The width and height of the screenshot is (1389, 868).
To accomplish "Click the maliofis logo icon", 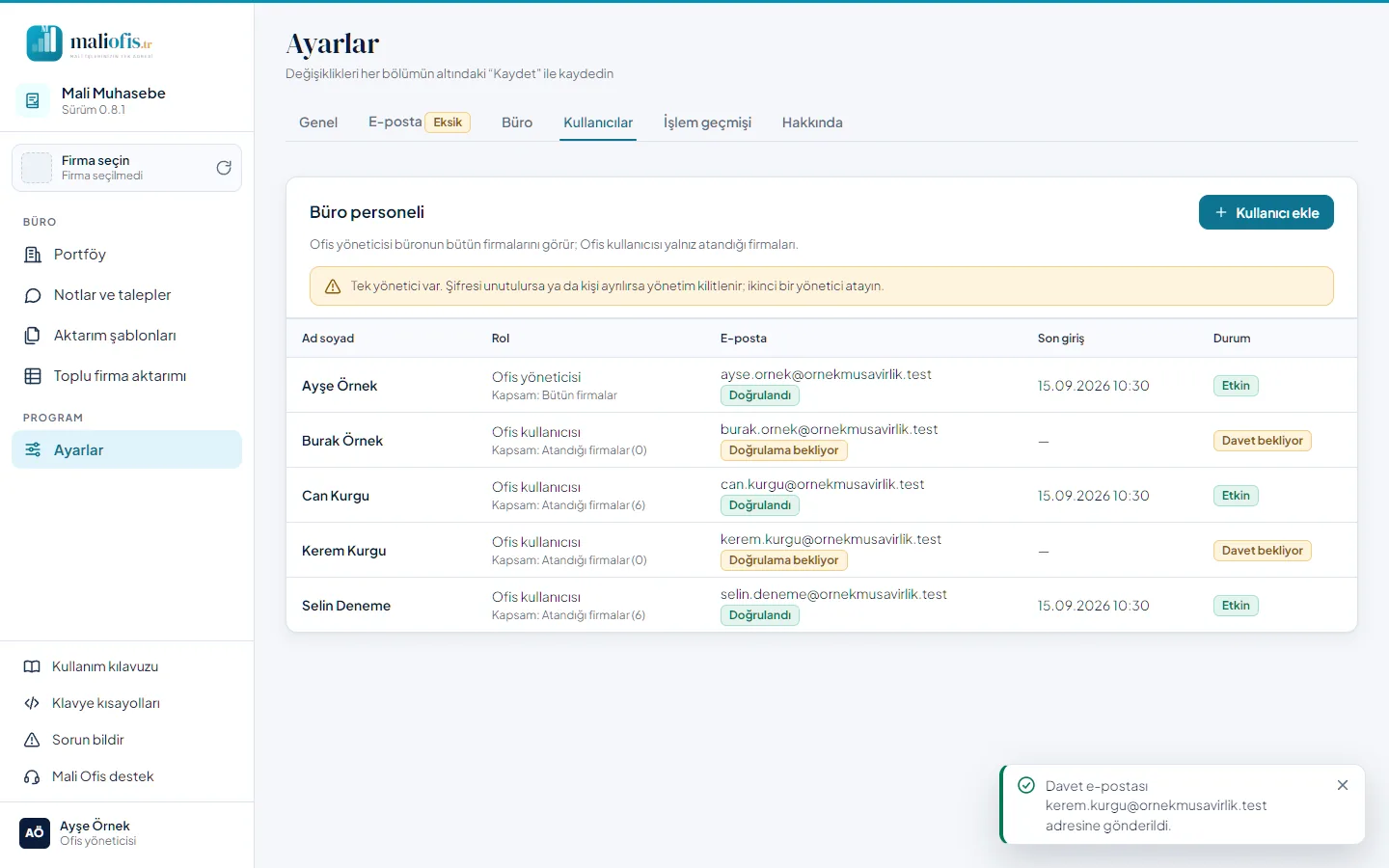I will coord(44,42).
